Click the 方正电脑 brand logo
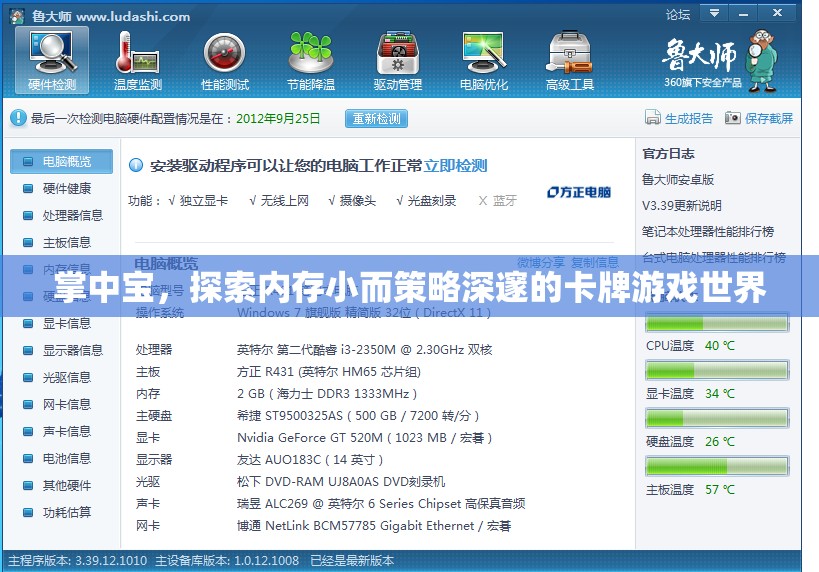 click(579, 192)
